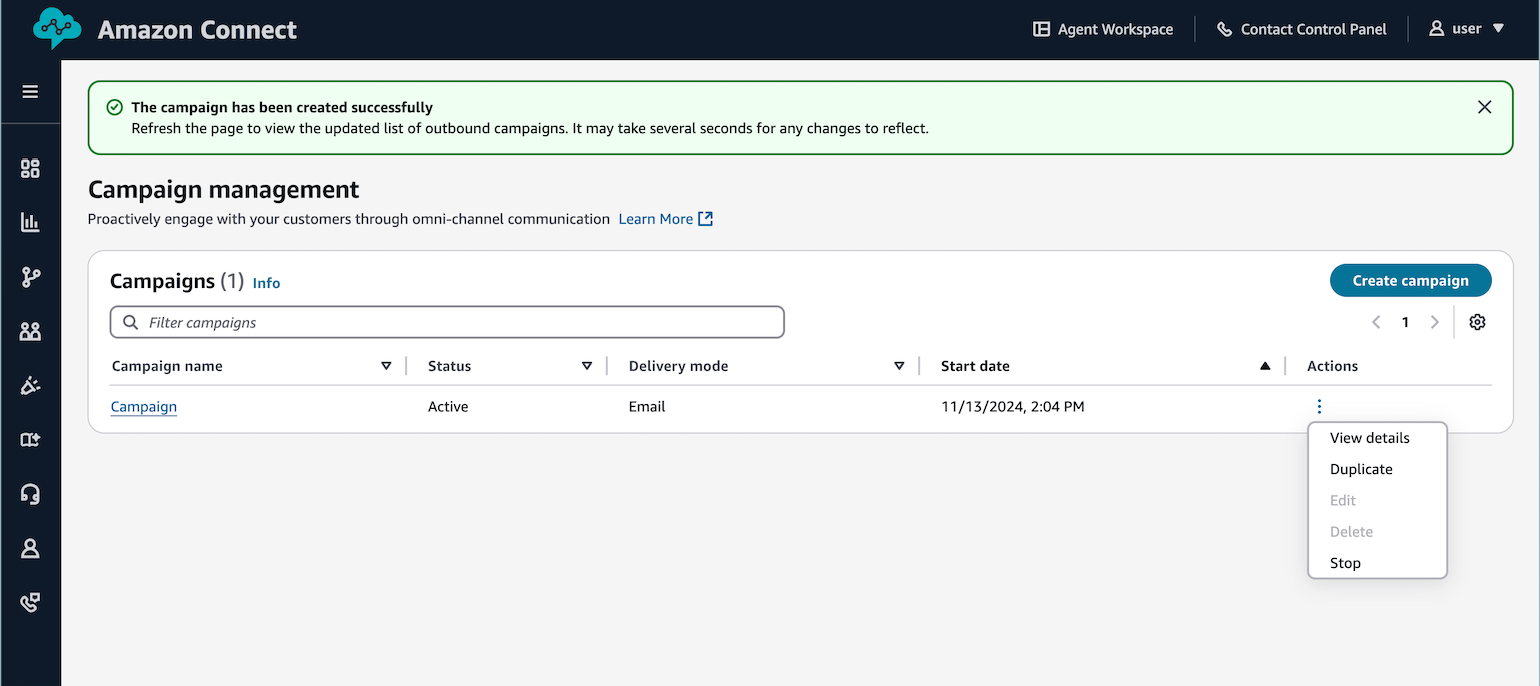
Task: Open outbound campaigns sidebar icon
Action: coord(30,386)
